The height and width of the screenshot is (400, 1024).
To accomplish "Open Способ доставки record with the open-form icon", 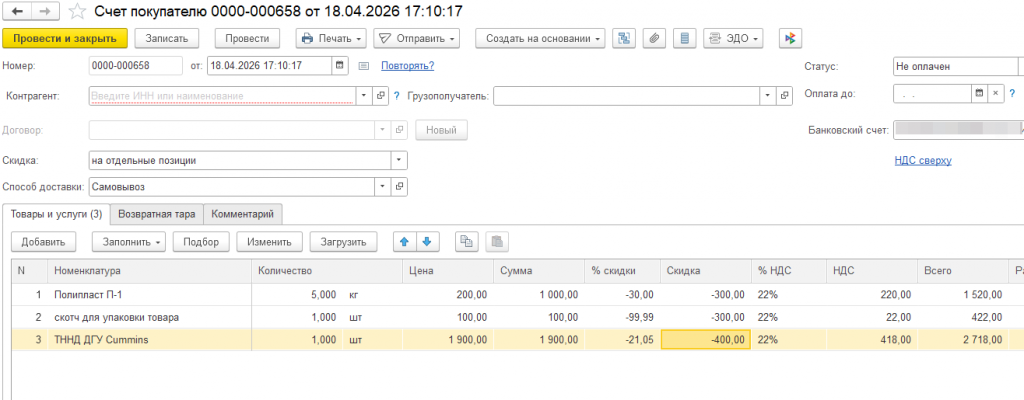I will (x=399, y=187).
